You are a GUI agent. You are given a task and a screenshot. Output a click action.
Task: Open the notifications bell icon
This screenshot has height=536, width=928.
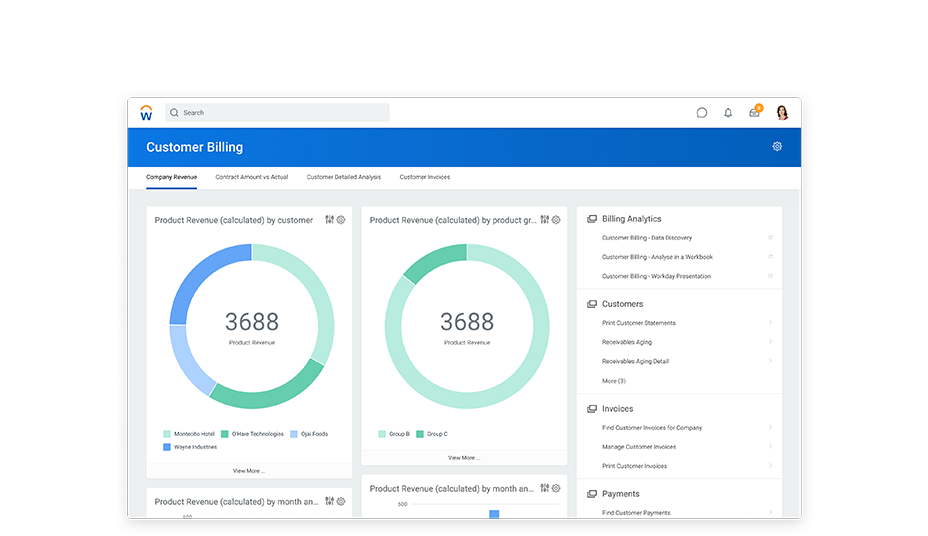pos(728,112)
